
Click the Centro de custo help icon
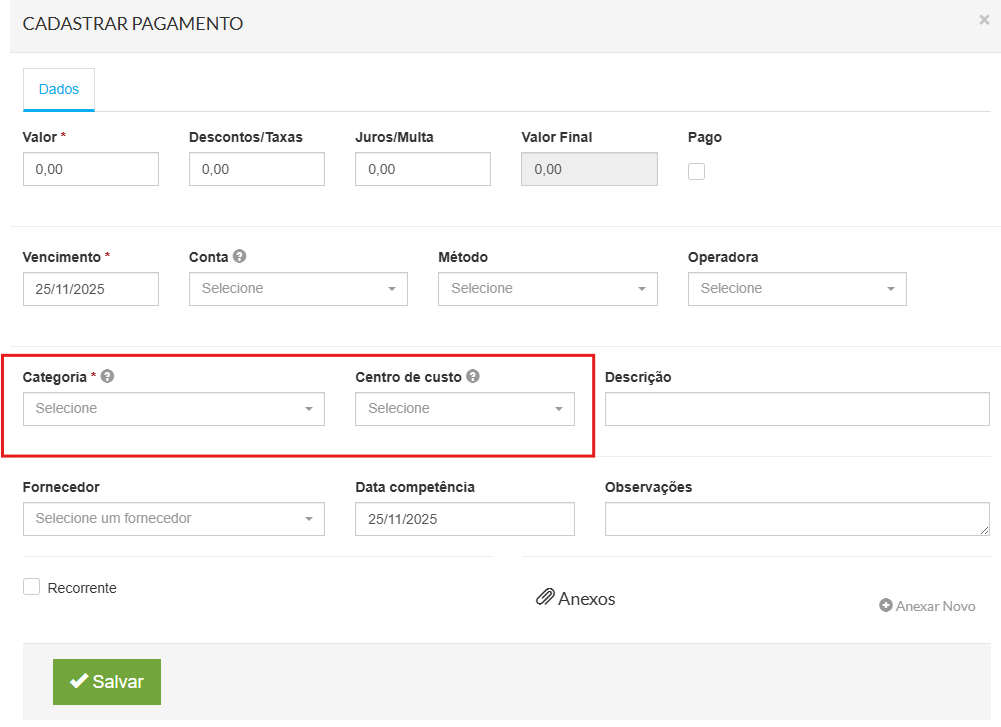pos(473,377)
